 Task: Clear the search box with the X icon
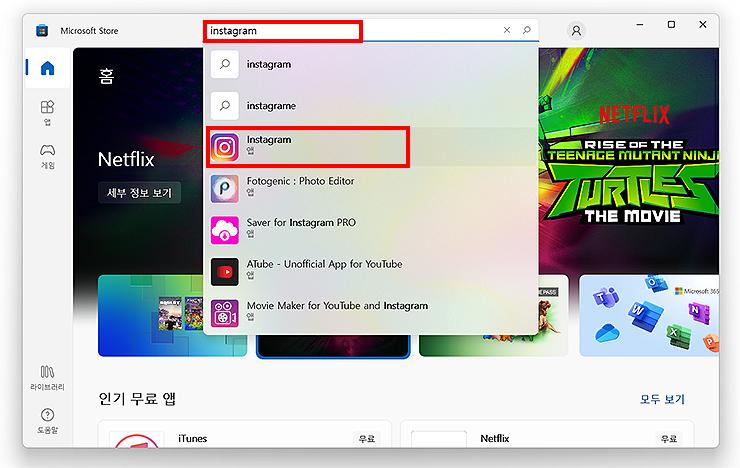coord(507,30)
